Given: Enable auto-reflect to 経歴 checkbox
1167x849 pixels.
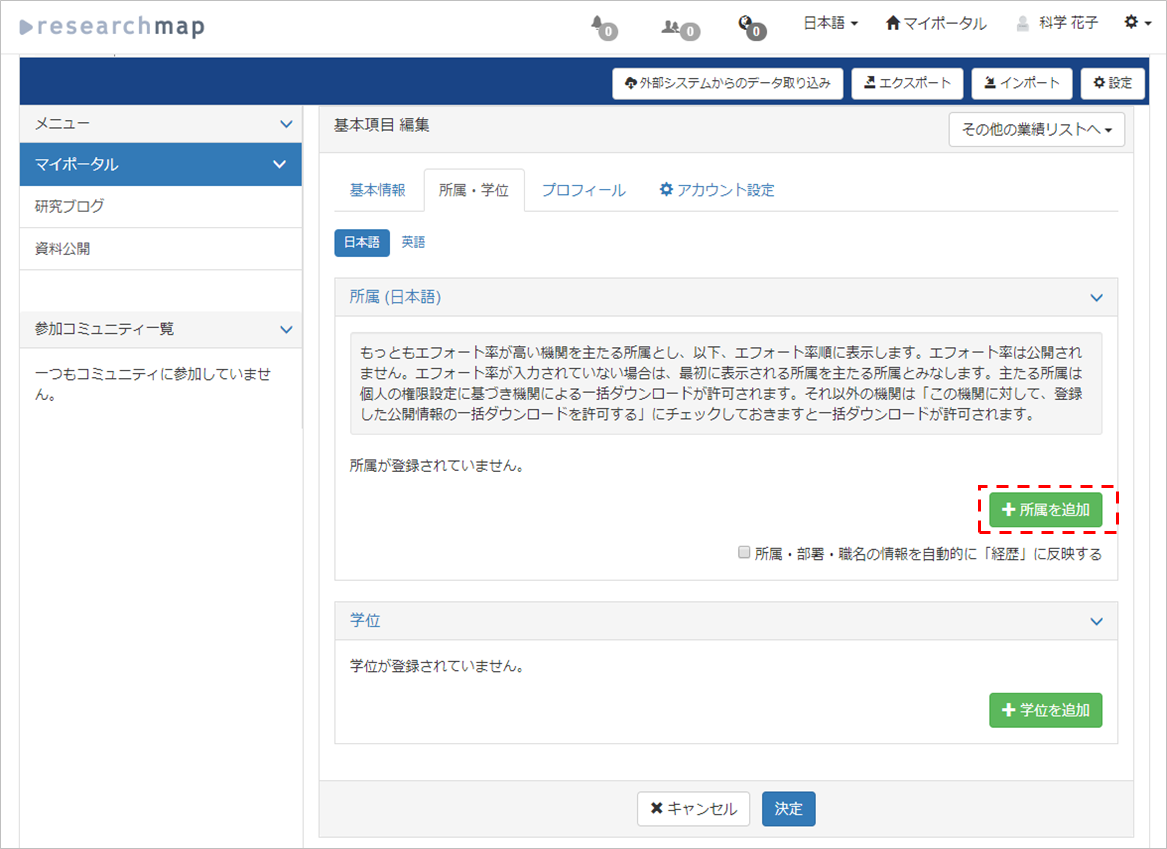Looking at the screenshot, I should click(744, 552).
